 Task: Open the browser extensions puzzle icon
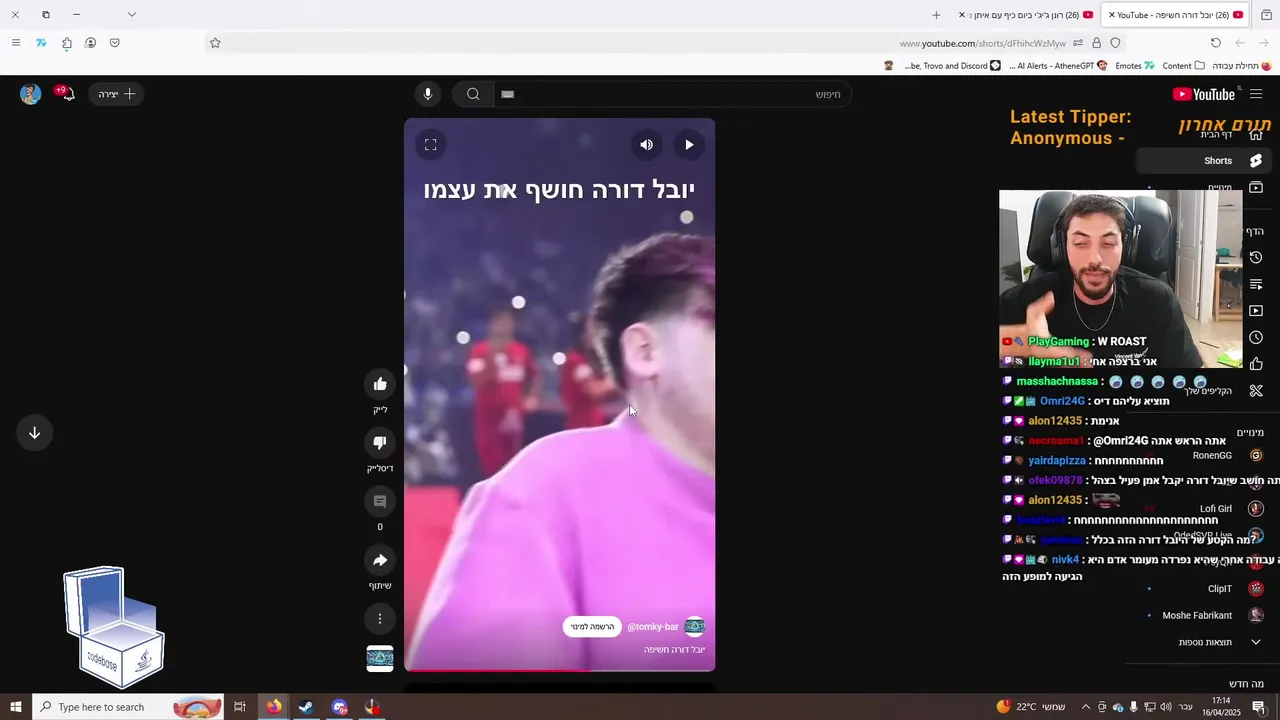click(x=66, y=43)
